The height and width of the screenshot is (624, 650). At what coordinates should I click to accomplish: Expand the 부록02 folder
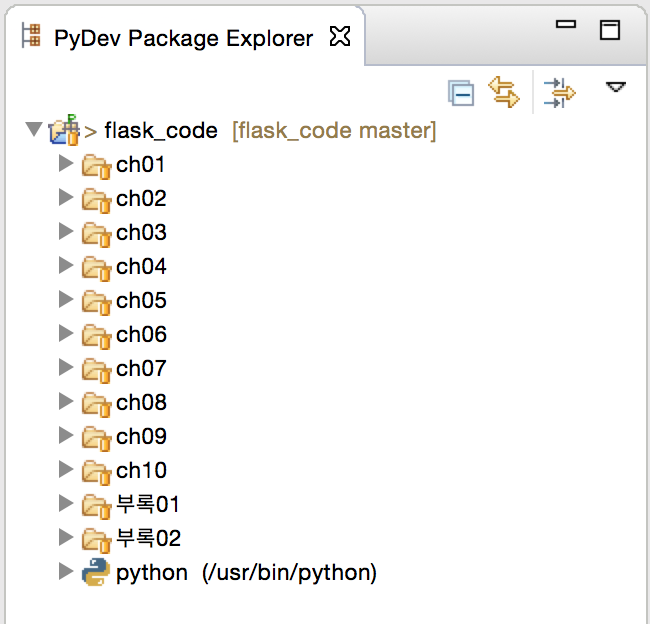tap(66, 537)
